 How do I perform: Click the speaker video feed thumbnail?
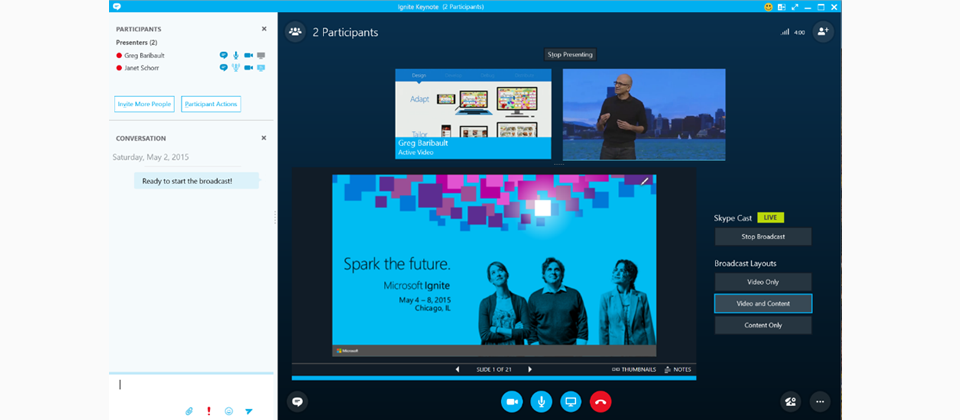(x=644, y=114)
